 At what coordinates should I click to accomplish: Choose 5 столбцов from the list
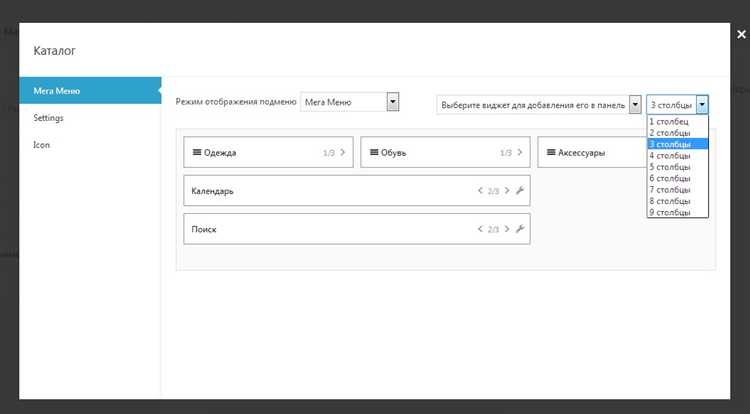pyautogui.click(x=670, y=166)
